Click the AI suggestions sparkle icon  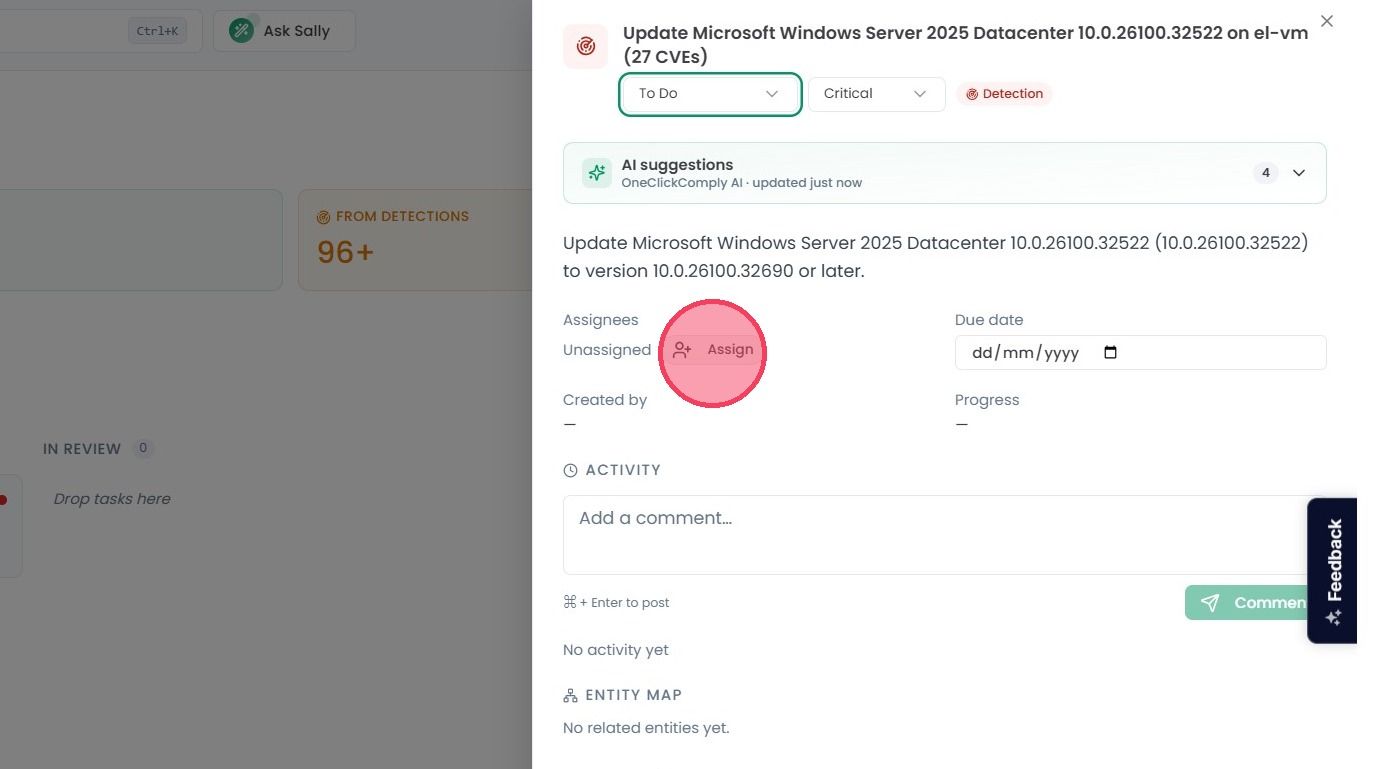(597, 173)
